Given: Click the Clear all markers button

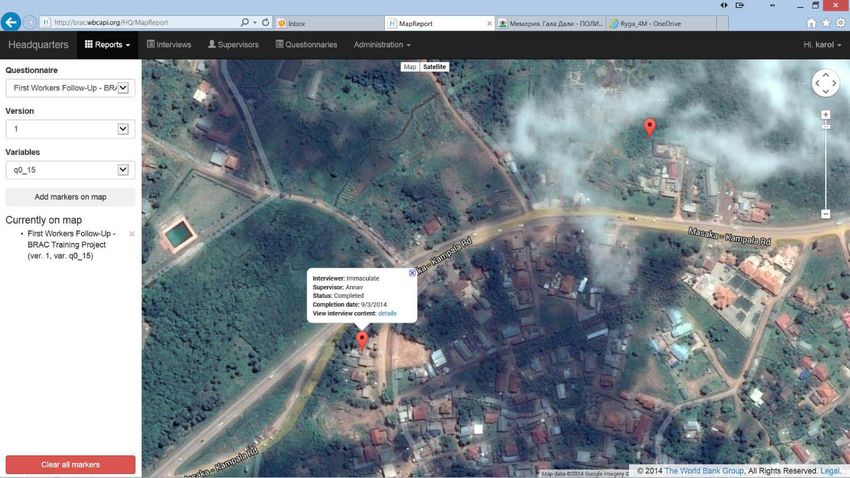Looking at the screenshot, I should pos(70,464).
